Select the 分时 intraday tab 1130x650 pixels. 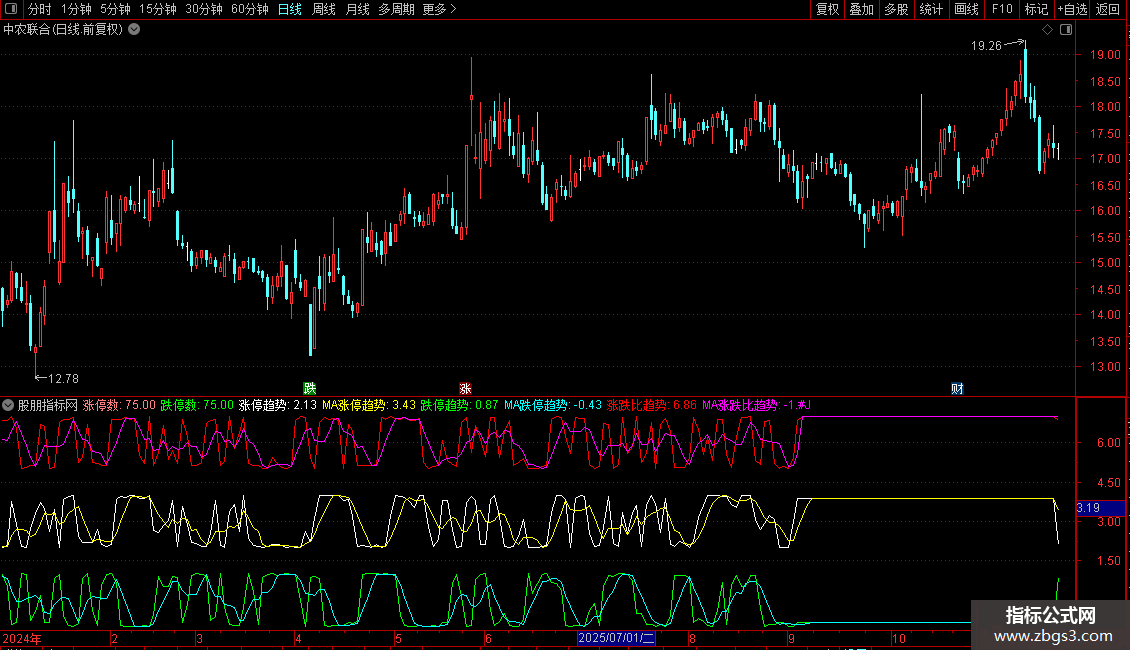click(x=39, y=9)
